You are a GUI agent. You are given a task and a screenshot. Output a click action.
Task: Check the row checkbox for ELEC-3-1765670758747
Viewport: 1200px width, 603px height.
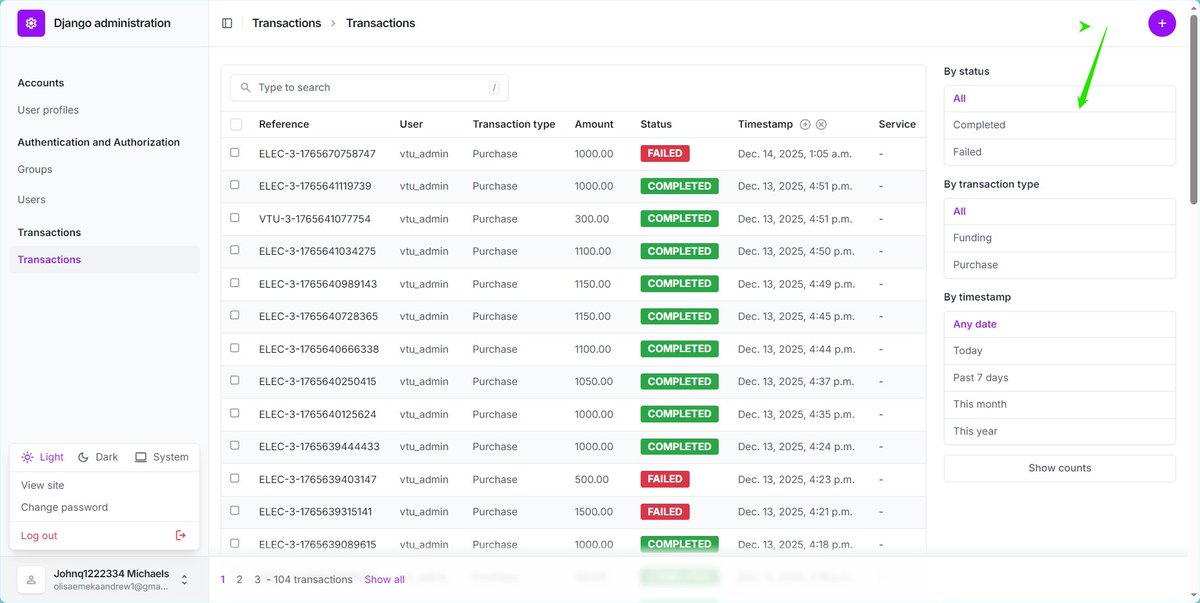click(x=234, y=153)
